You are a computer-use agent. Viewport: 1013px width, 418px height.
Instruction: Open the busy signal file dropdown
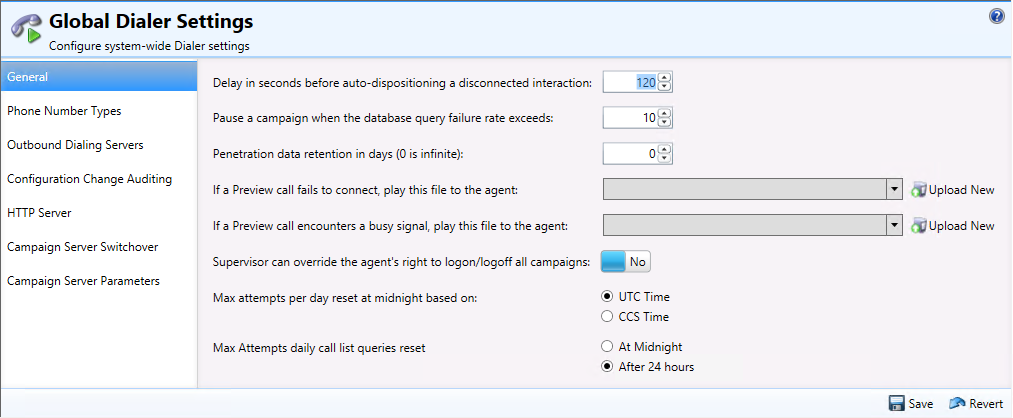[893, 226]
